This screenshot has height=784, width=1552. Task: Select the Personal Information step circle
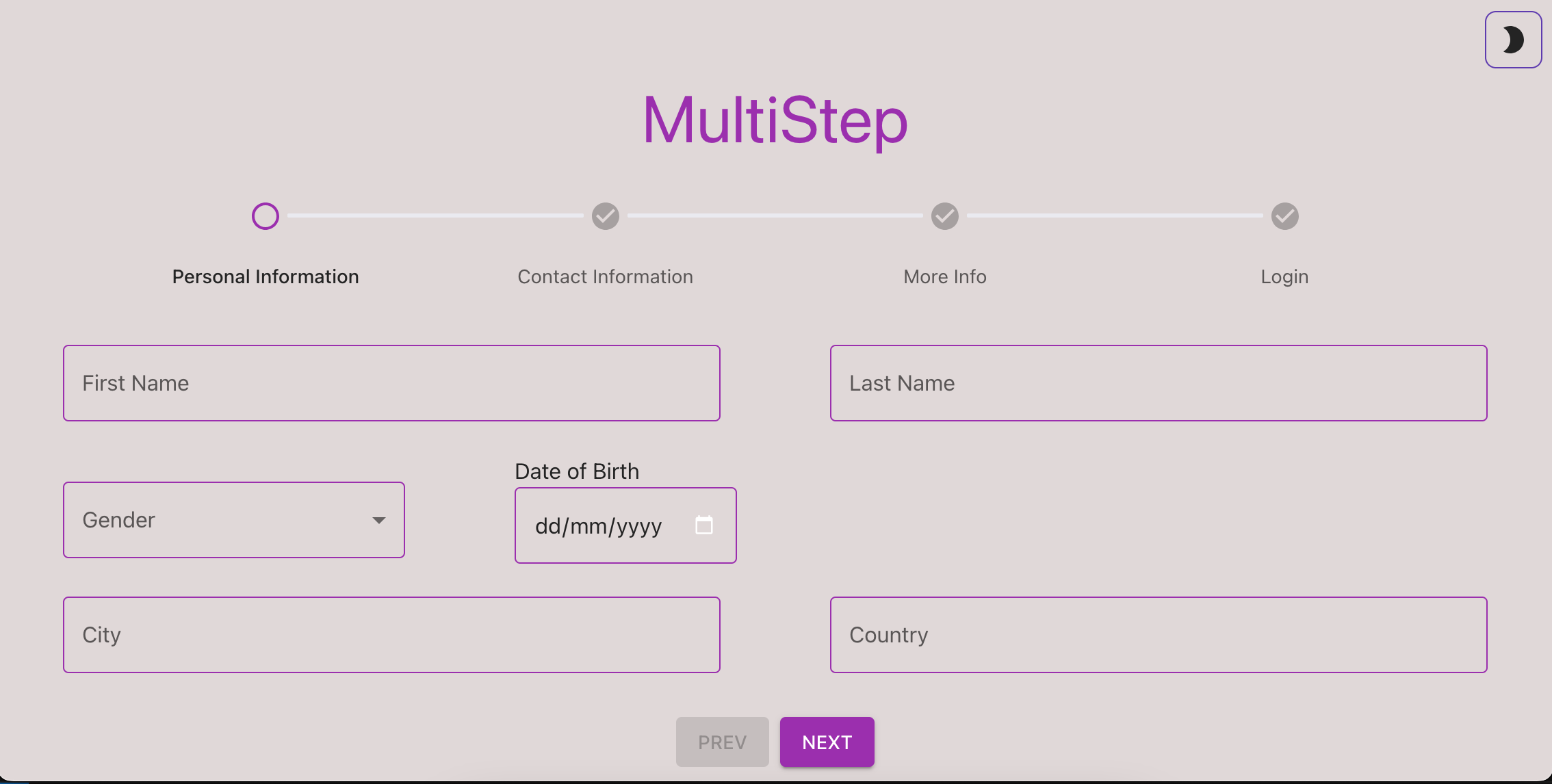[266, 216]
